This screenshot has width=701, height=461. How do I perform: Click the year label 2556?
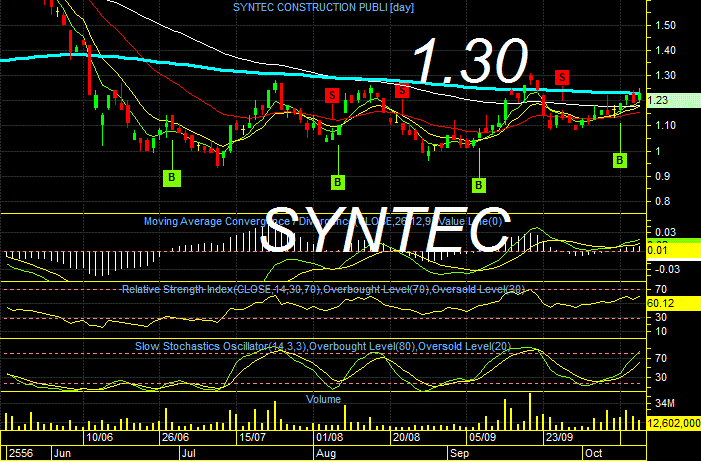[21, 453]
